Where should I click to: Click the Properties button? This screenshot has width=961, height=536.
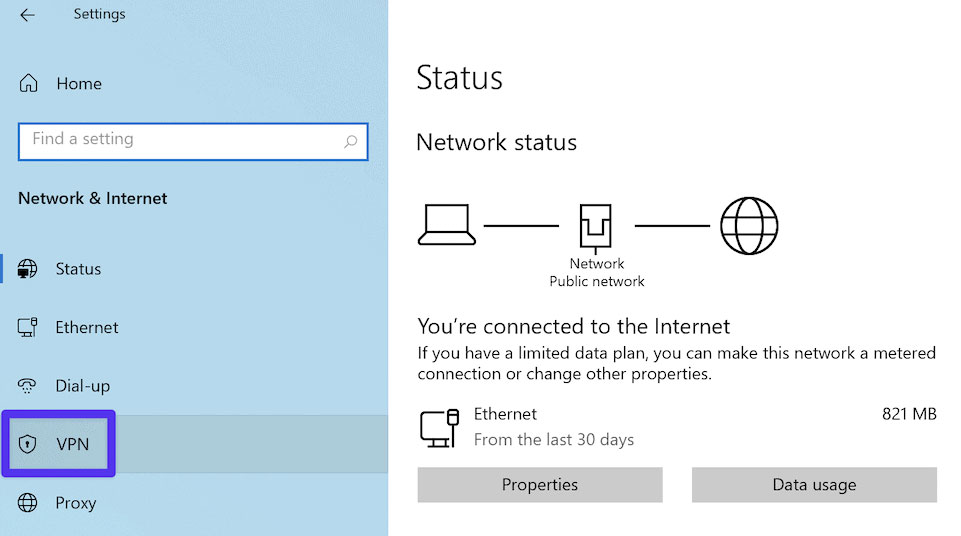pyautogui.click(x=540, y=485)
